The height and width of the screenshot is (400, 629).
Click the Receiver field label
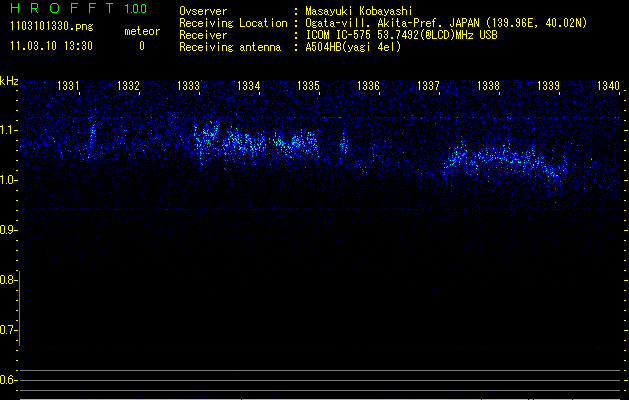point(203,35)
